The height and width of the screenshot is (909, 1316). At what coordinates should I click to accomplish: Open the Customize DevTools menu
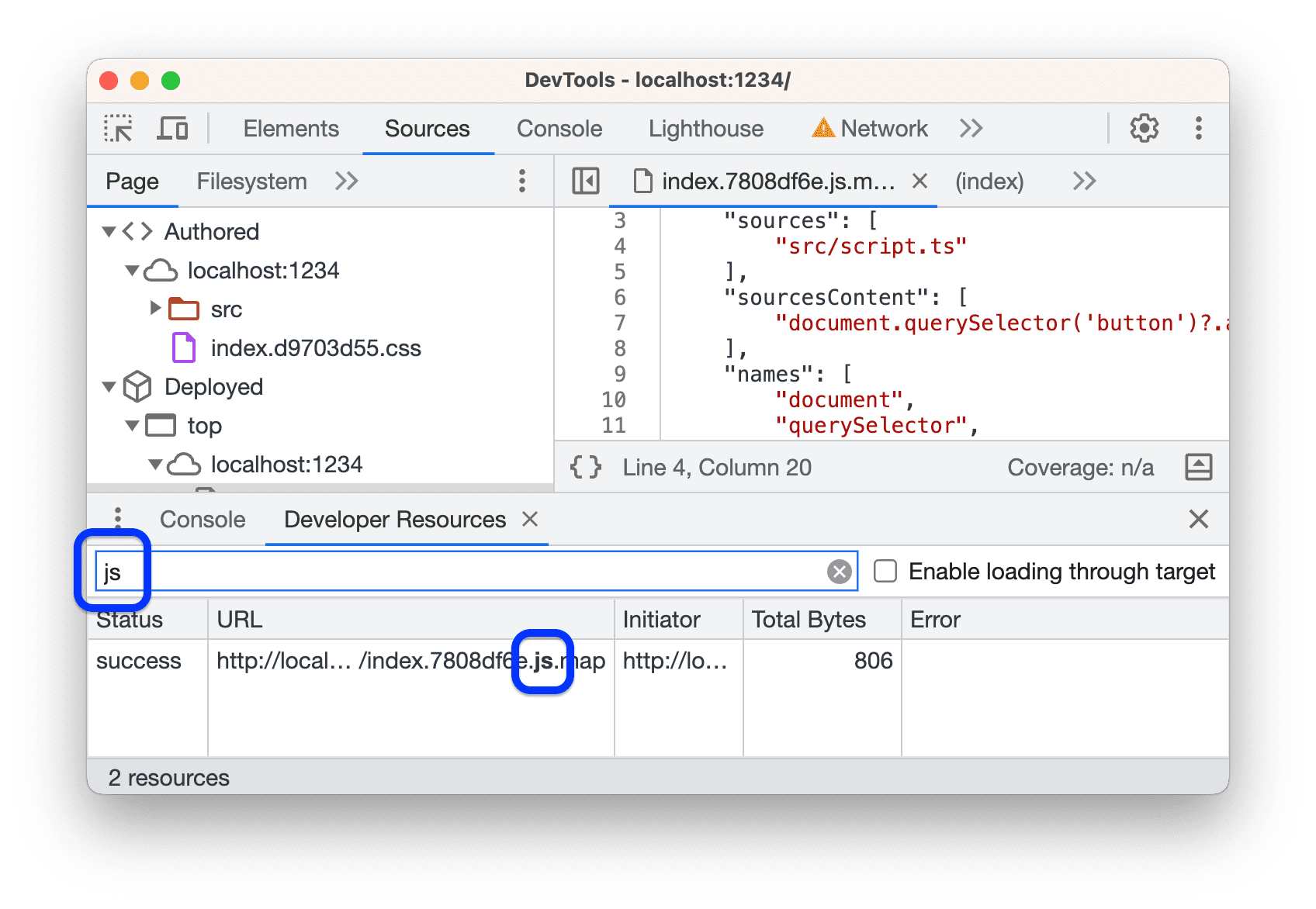[1199, 128]
